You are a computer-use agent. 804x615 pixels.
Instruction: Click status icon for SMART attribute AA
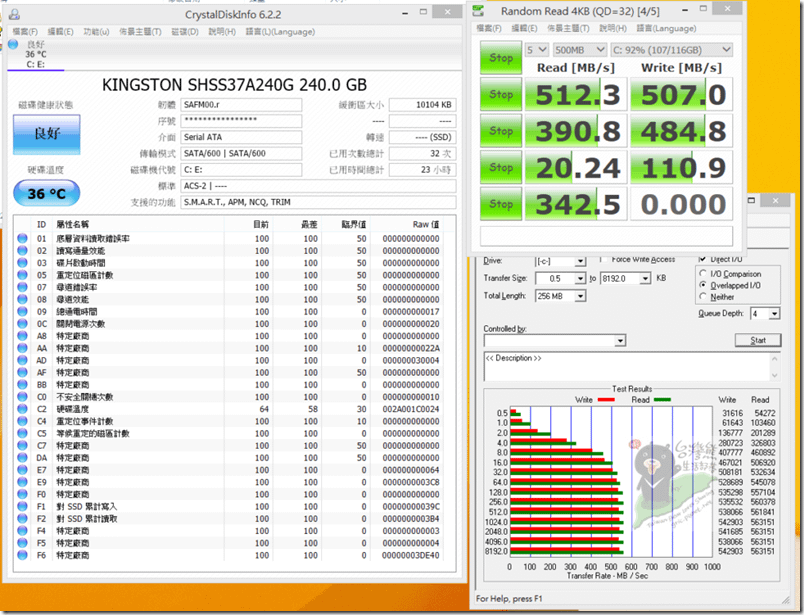click(22, 348)
